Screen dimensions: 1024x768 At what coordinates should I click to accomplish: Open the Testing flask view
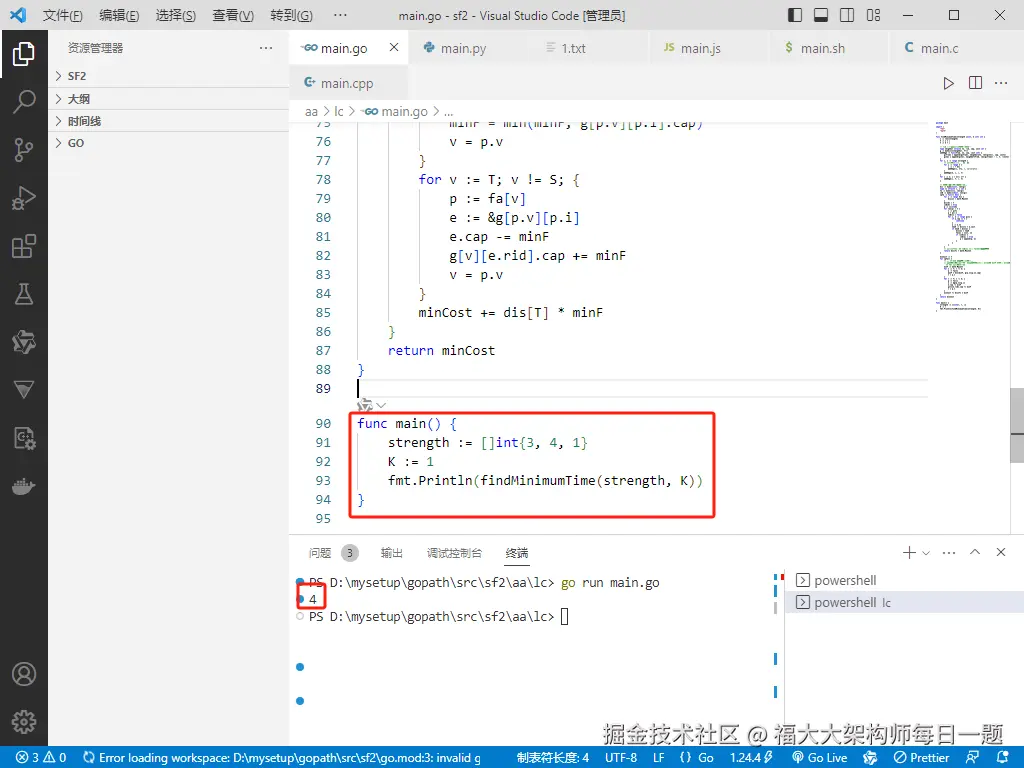pyautogui.click(x=24, y=295)
